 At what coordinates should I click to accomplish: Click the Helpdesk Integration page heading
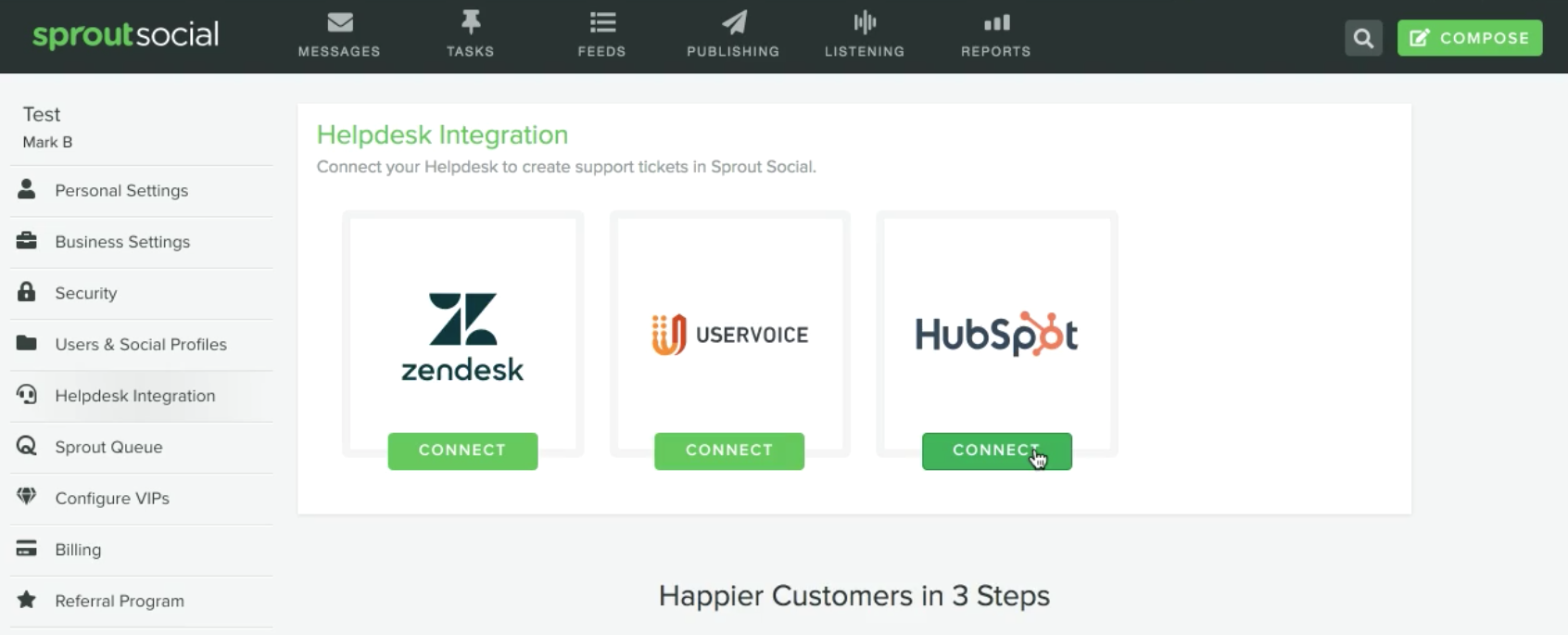[x=442, y=135]
